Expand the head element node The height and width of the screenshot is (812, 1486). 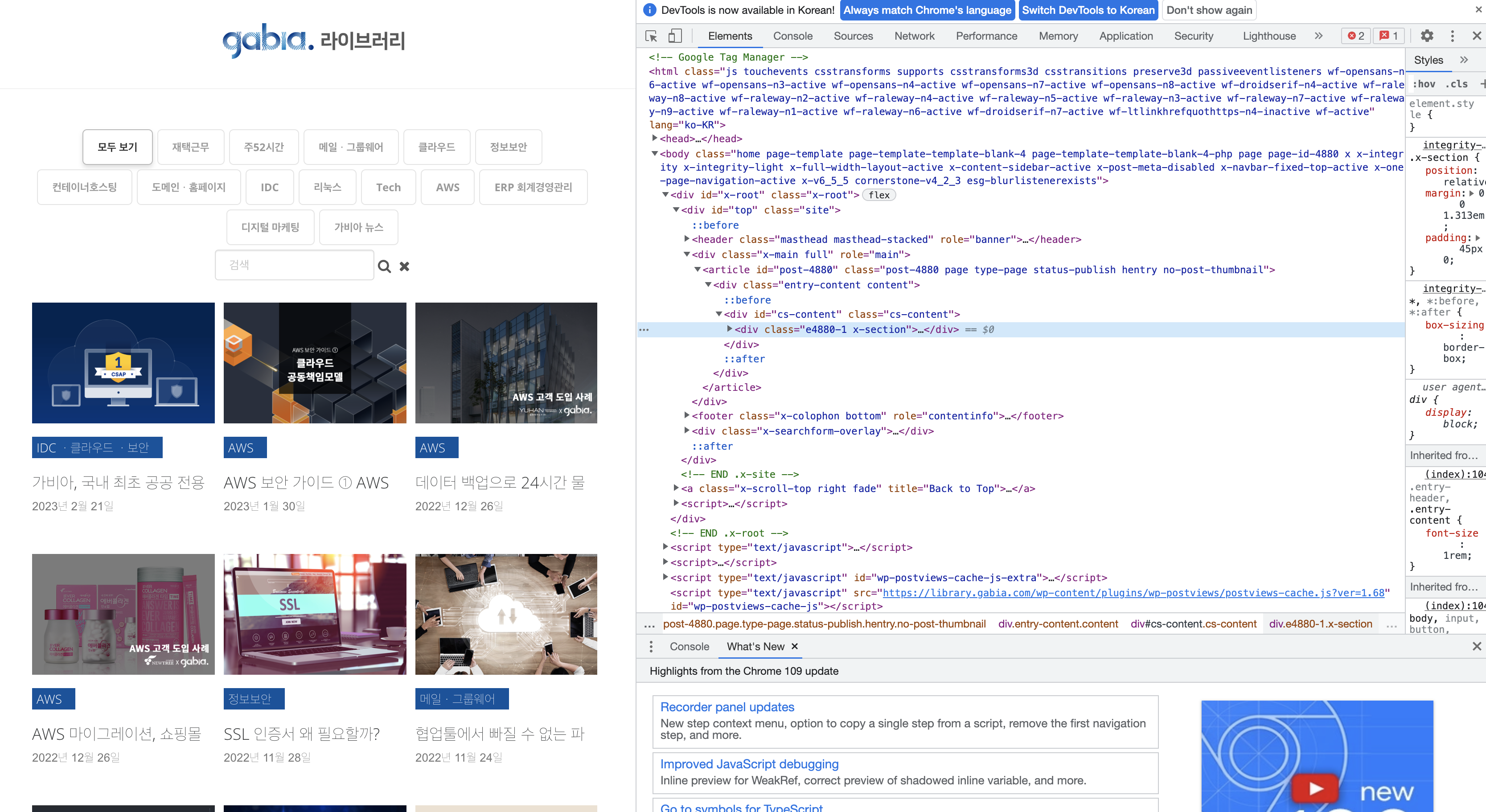pyautogui.click(x=654, y=139)
